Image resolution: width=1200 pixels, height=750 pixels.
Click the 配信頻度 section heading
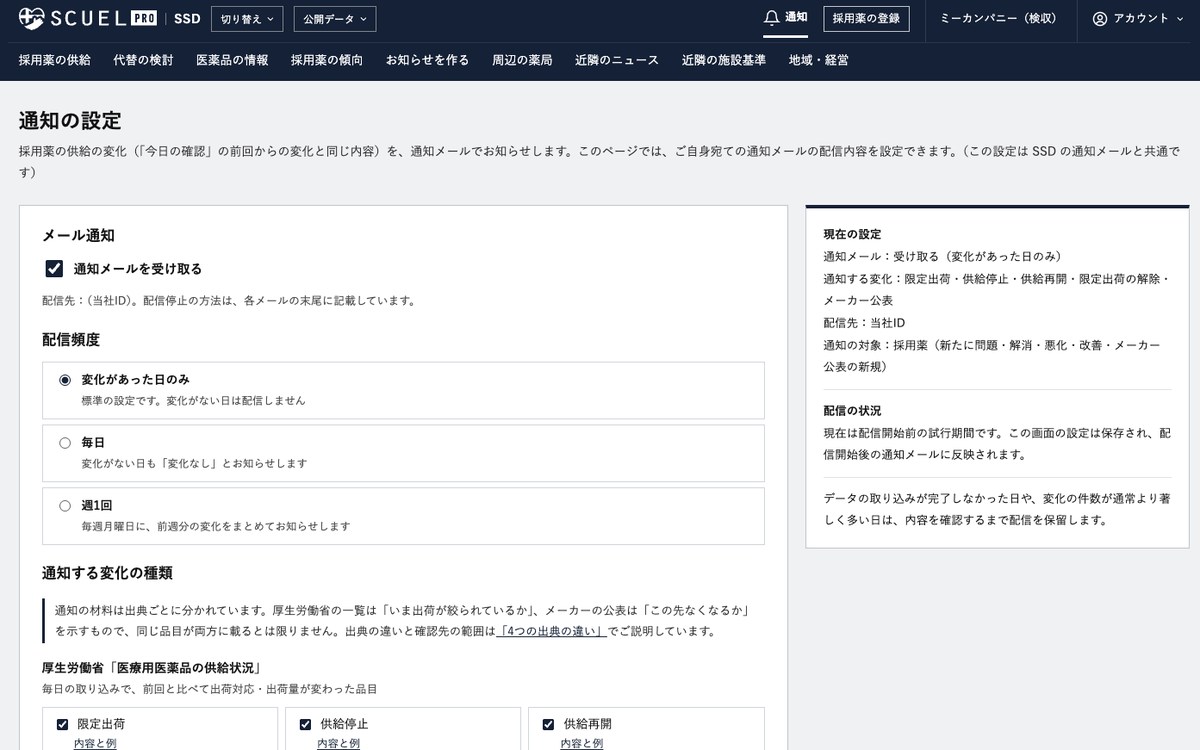(x=71, y=340)
